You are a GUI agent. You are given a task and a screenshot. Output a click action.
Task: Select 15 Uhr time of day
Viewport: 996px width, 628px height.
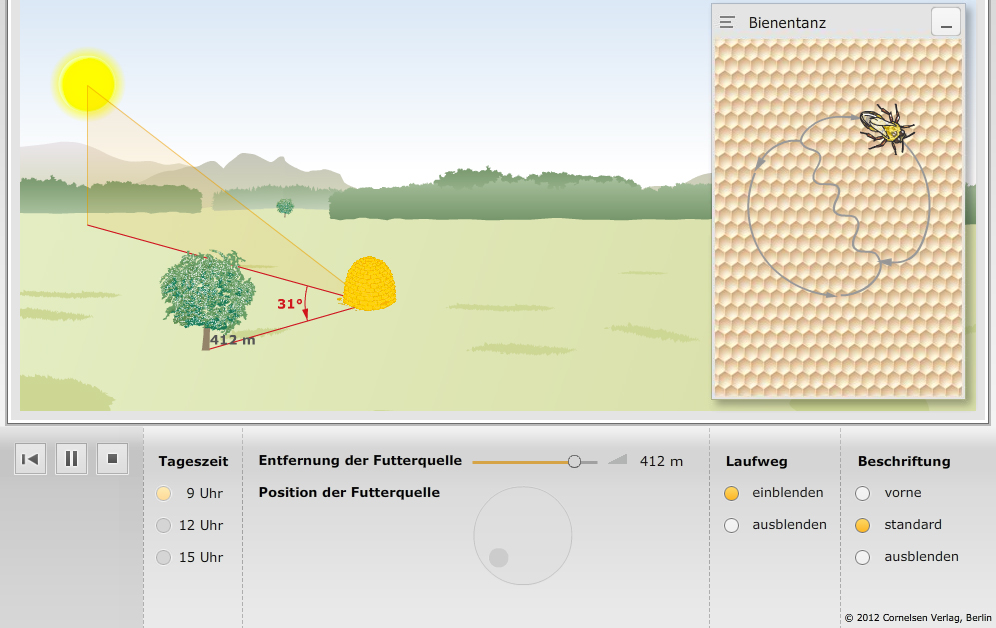click(x=164, y=557)
